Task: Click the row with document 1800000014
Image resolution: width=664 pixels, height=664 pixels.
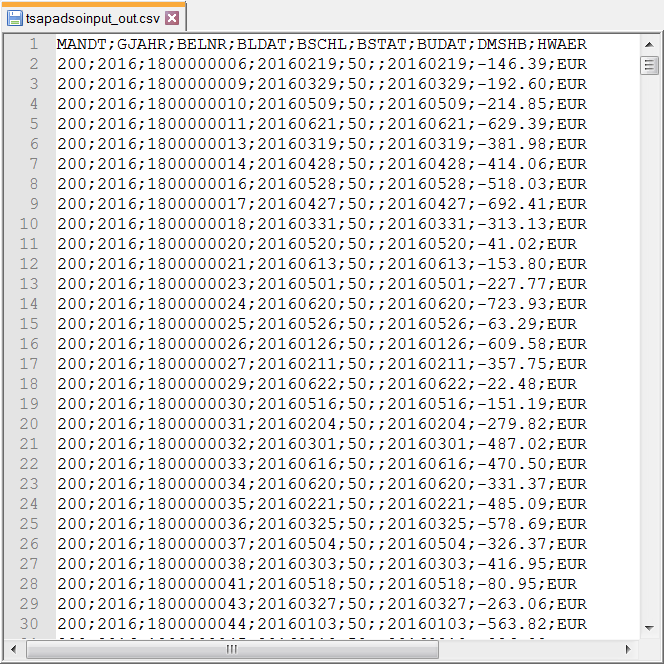Action: click(322, 164)
